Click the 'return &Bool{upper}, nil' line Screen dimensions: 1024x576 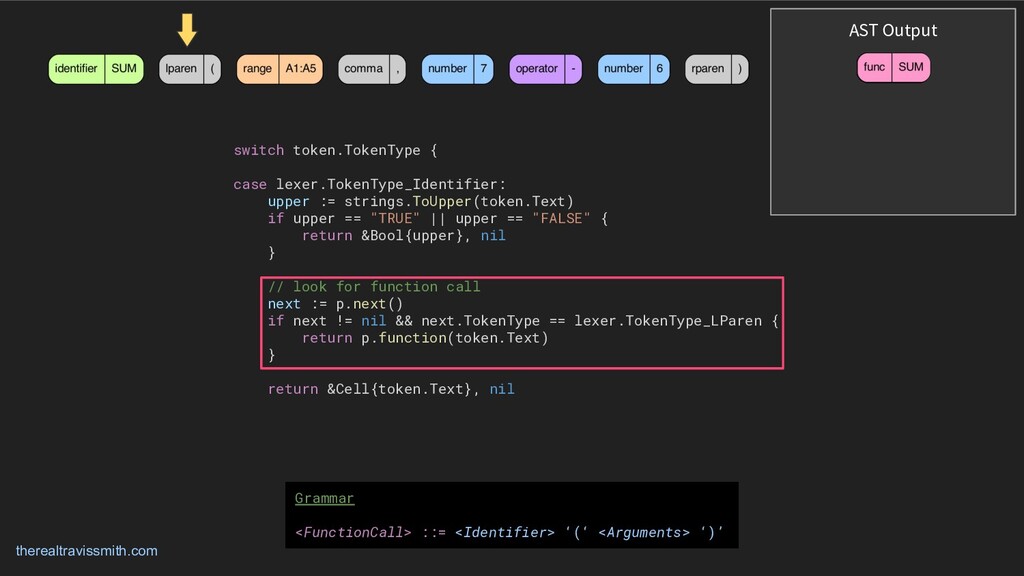click(404, 235)
